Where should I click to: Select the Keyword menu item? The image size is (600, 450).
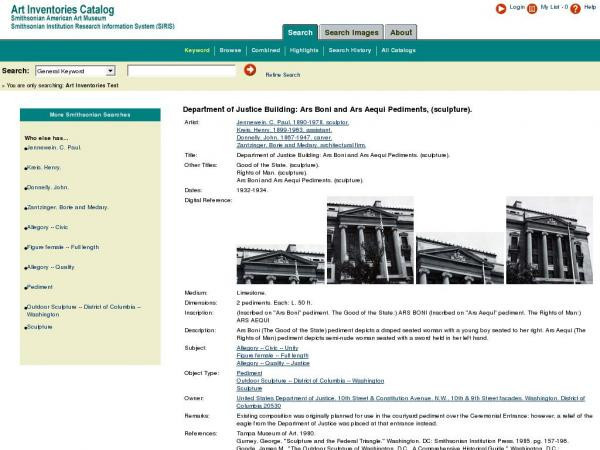point(197,50)
